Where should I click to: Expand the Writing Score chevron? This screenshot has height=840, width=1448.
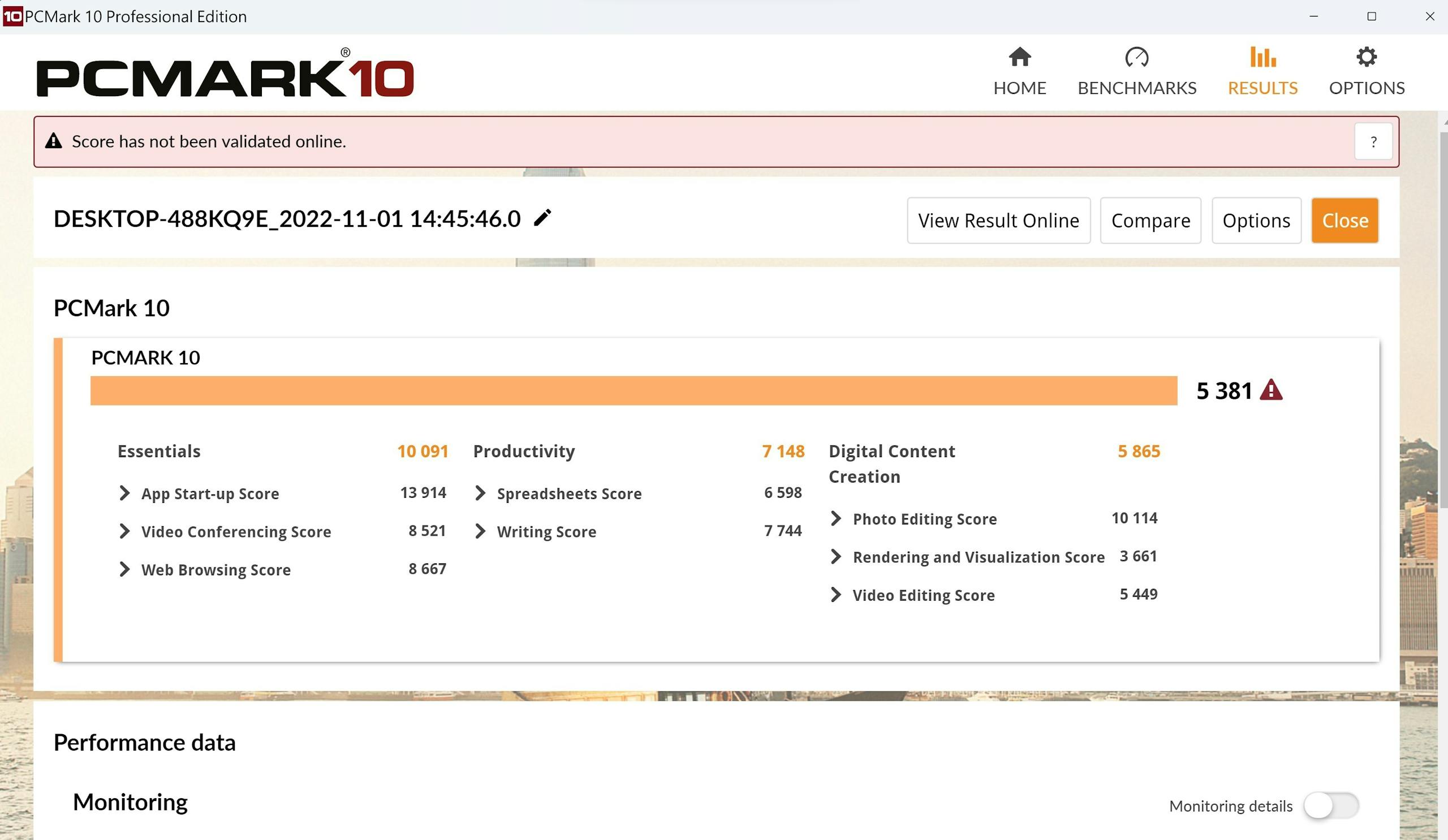(480, 531)
